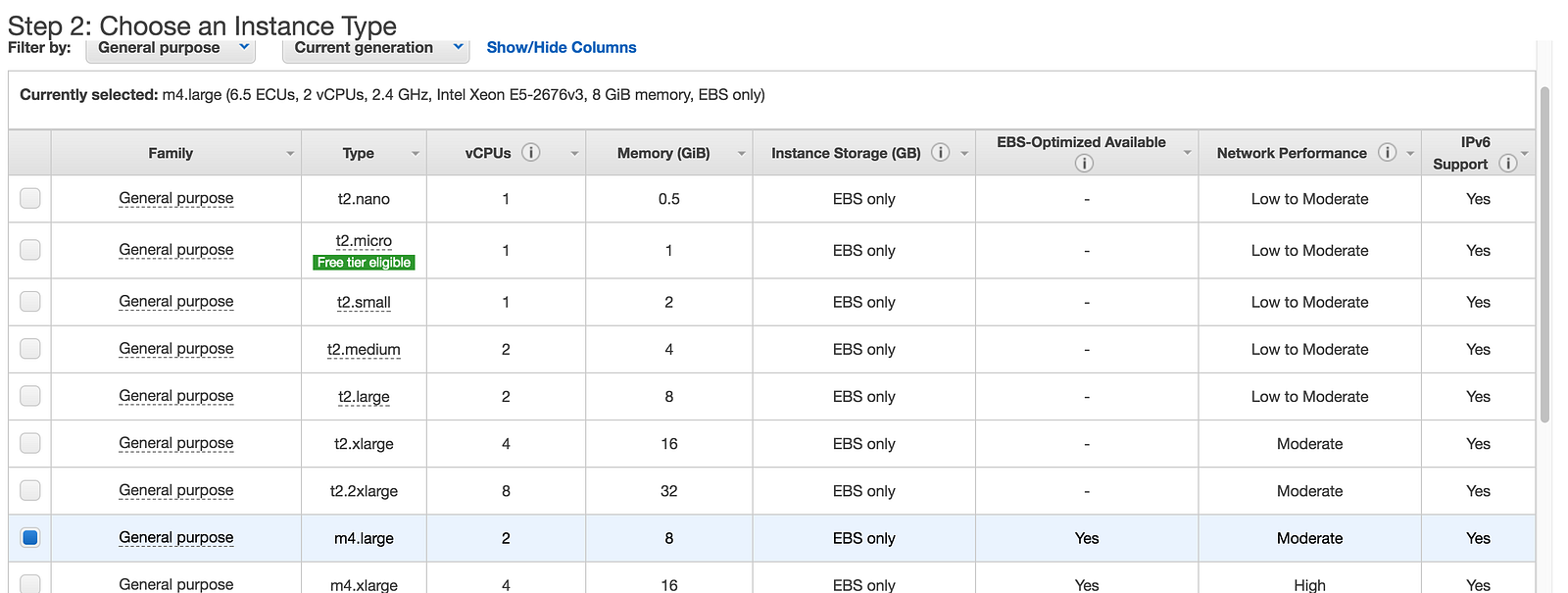
Task: Click the Network Performance column header
Action: [1291, 153]
